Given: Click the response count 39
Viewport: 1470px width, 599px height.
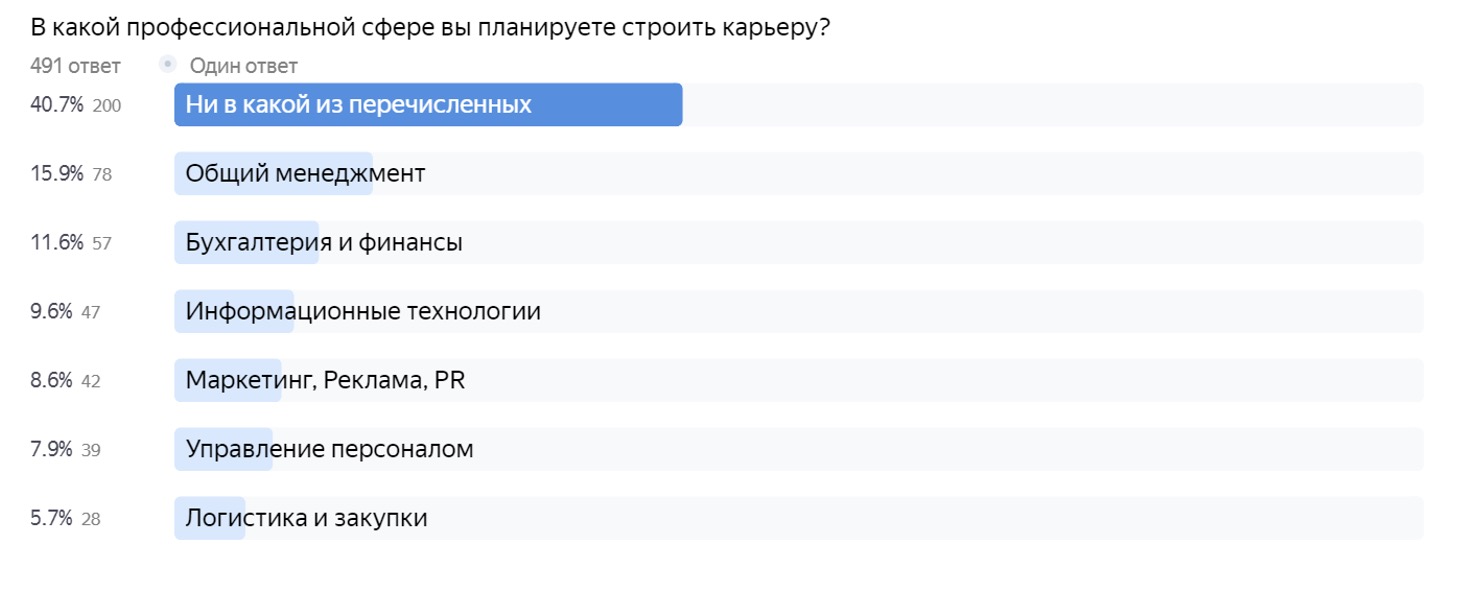Looking at the screenshot, I should coord(91,451).
